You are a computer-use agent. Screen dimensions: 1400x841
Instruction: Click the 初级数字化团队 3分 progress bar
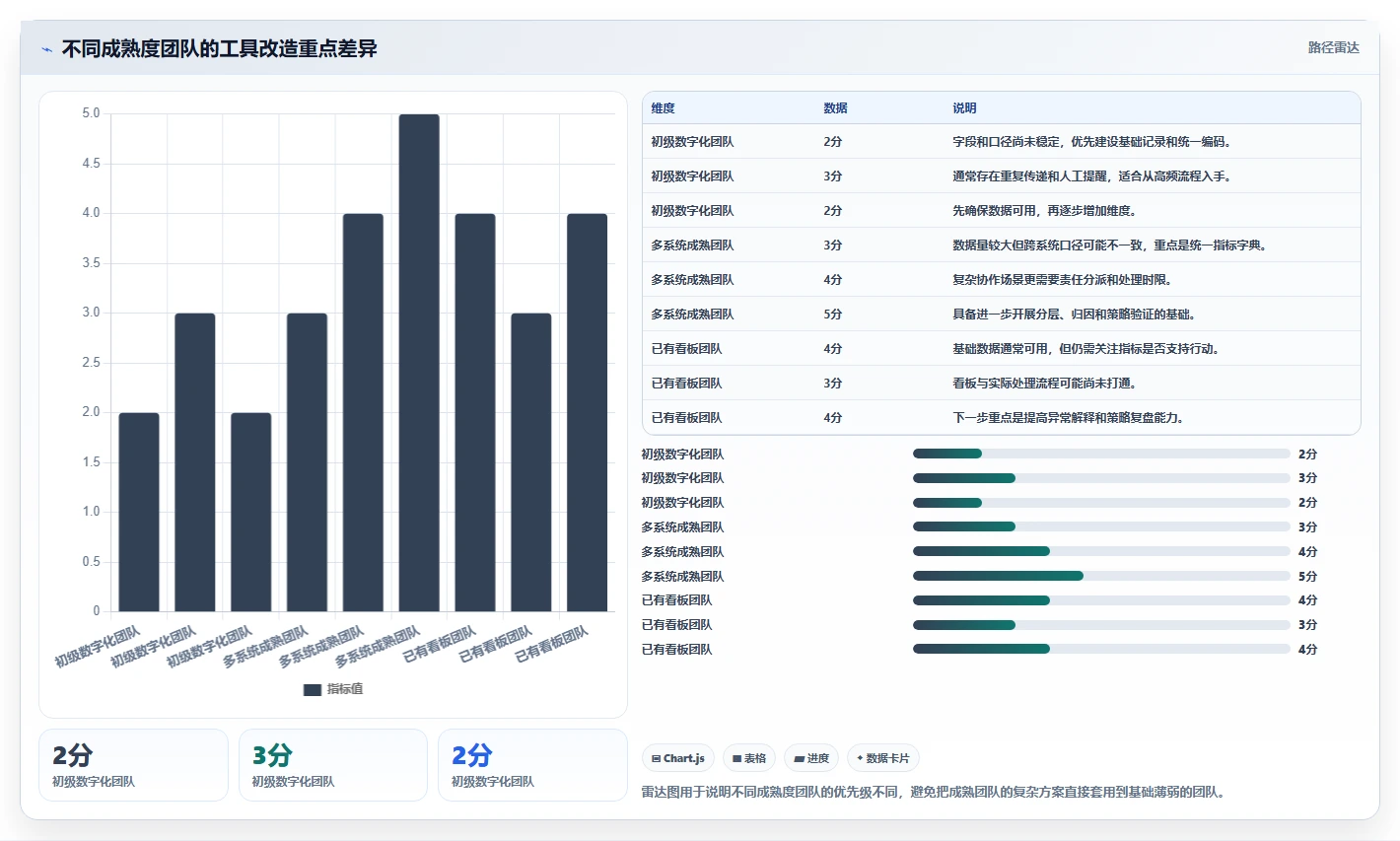pyautogui.click(x=1101, y=478)
